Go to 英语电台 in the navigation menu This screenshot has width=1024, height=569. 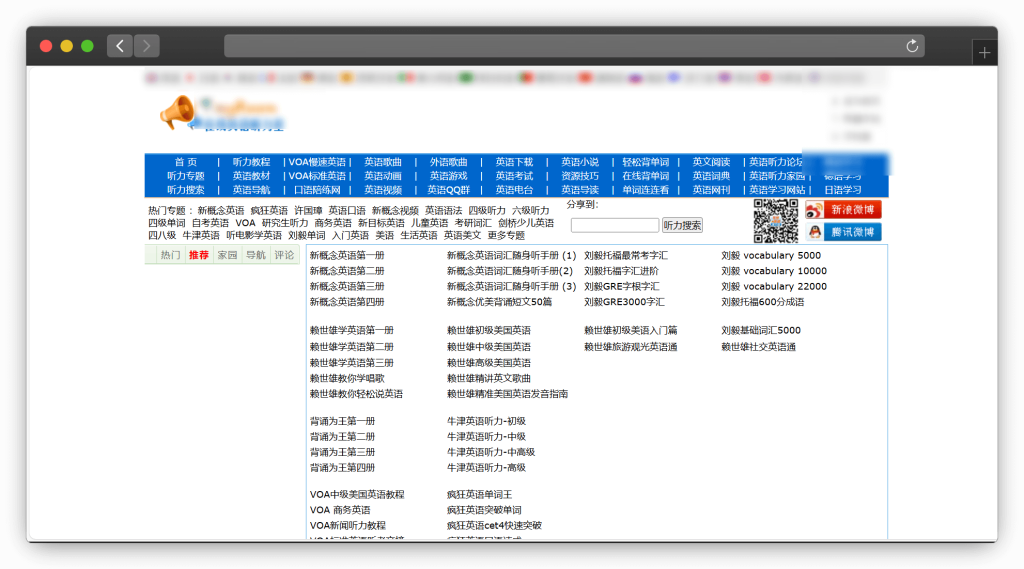[514, 190]
